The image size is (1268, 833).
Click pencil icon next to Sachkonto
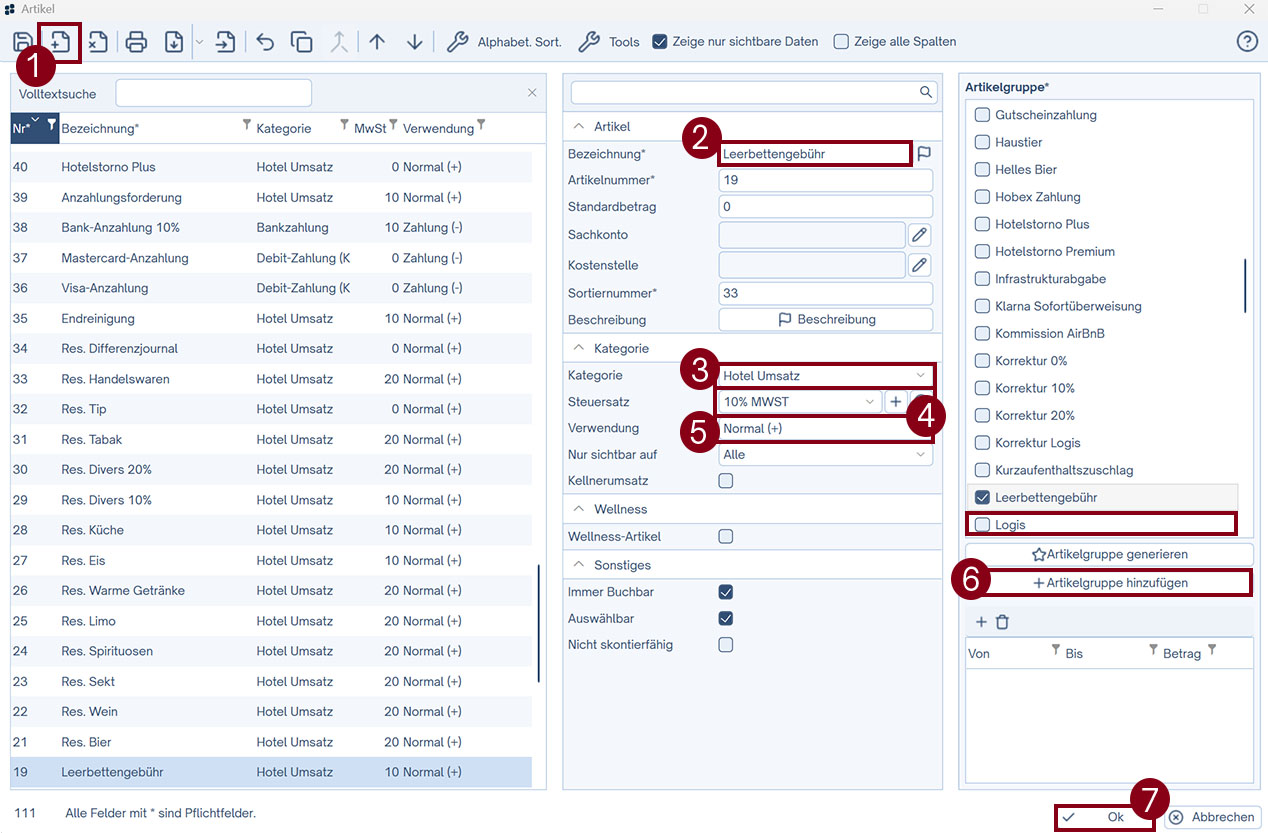click(x=919, y=235)
